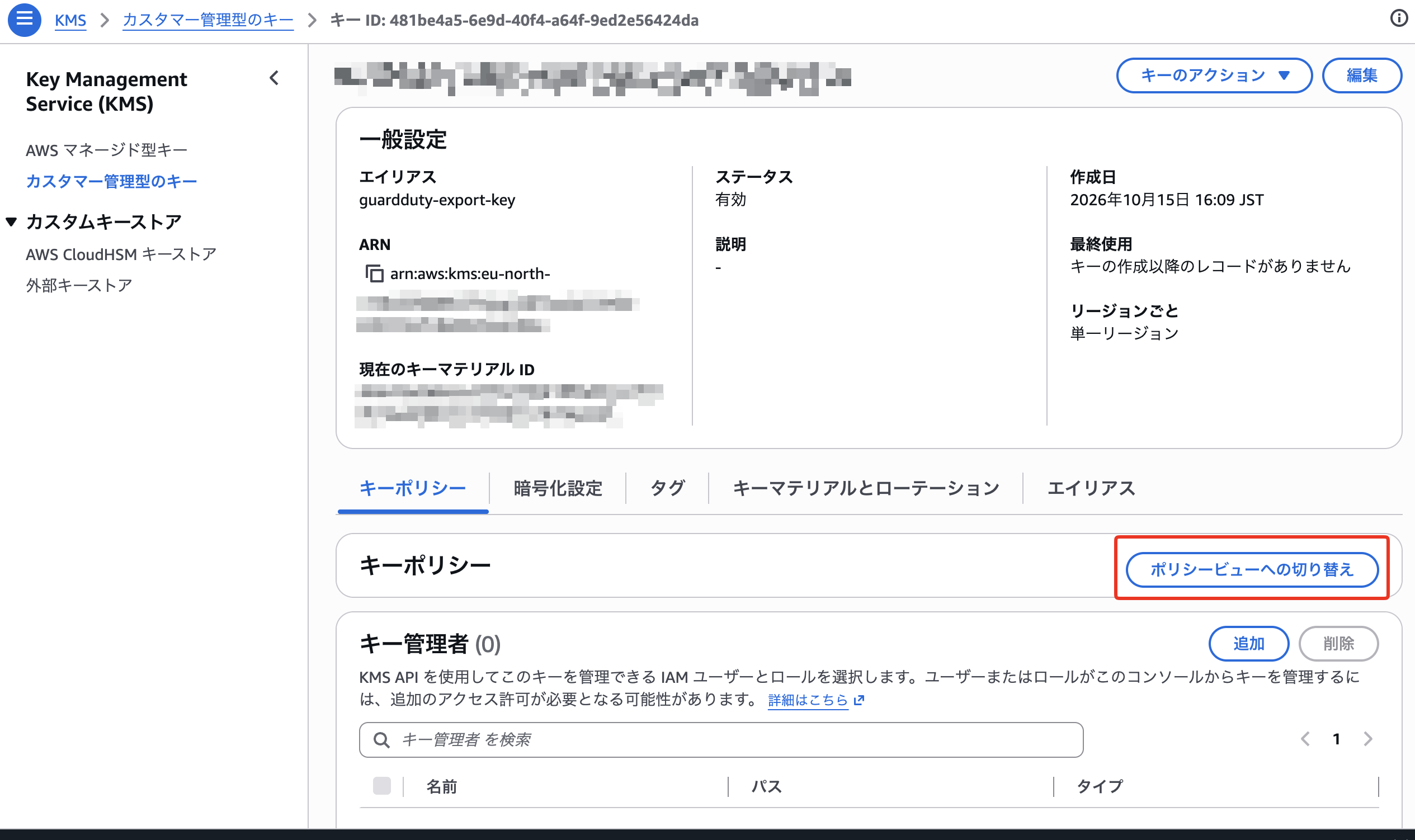Viewport: 1415px width, 840px height.
Task: Click the info icon at top right
Action: (1399, 18)
